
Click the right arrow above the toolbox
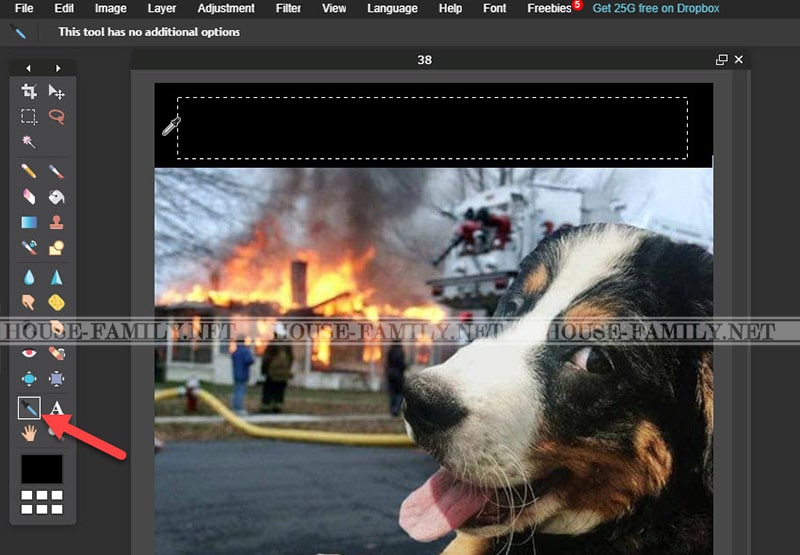pyautogui.click(x=58, y=68)
